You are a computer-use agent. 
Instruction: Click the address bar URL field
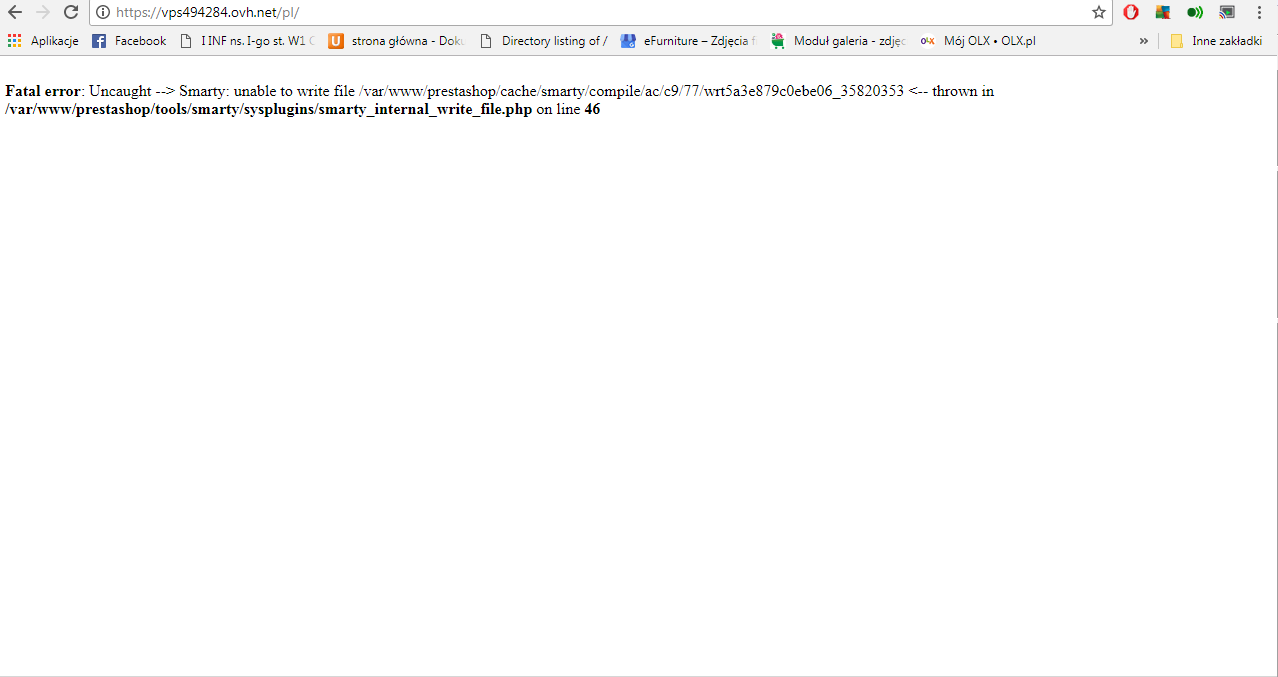pos(600,12)
